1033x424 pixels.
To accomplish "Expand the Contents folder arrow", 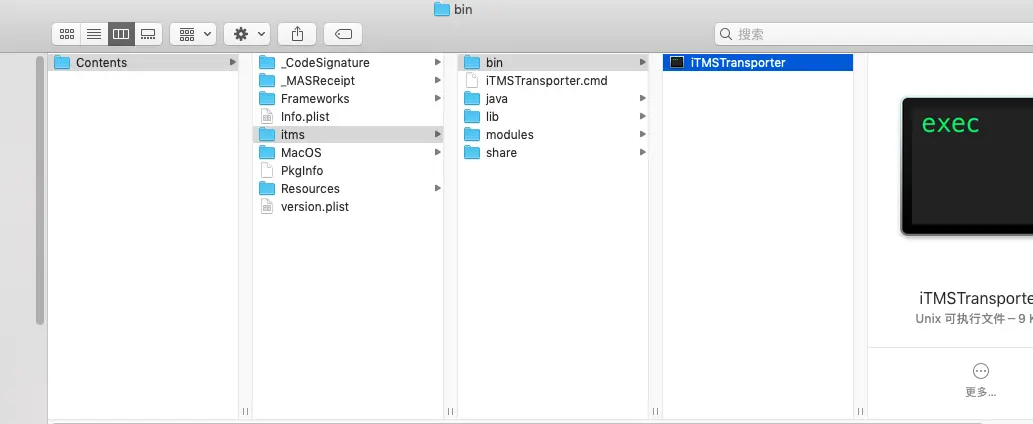I will pos(233,63).
